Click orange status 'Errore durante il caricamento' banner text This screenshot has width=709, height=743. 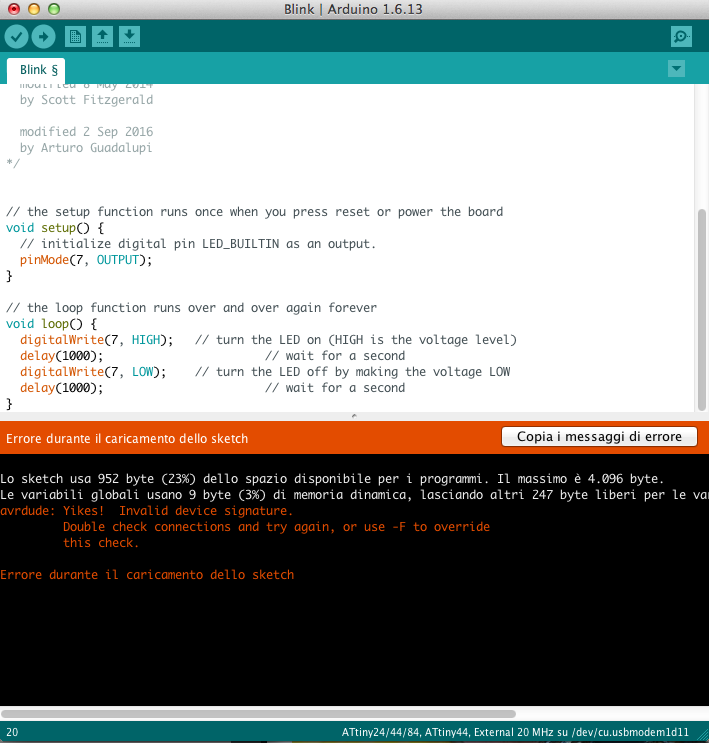click(127, 438)
